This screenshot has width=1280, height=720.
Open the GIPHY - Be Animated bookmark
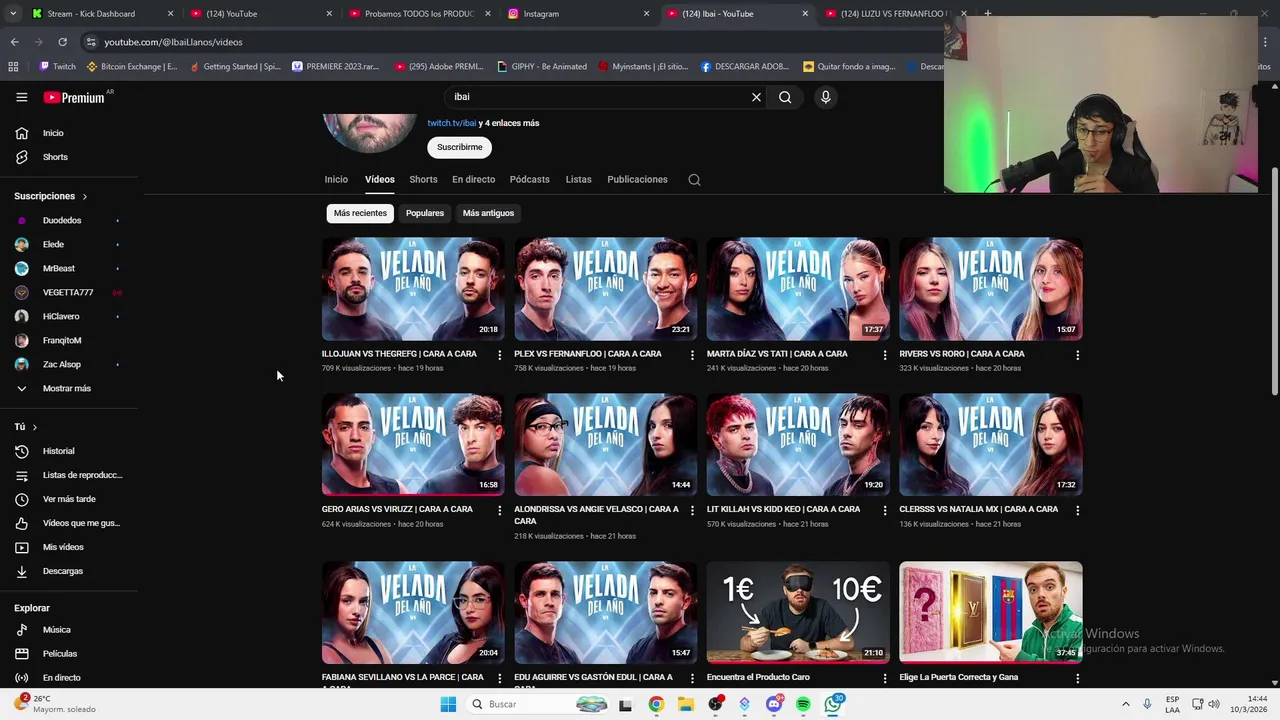coord(542,67)
